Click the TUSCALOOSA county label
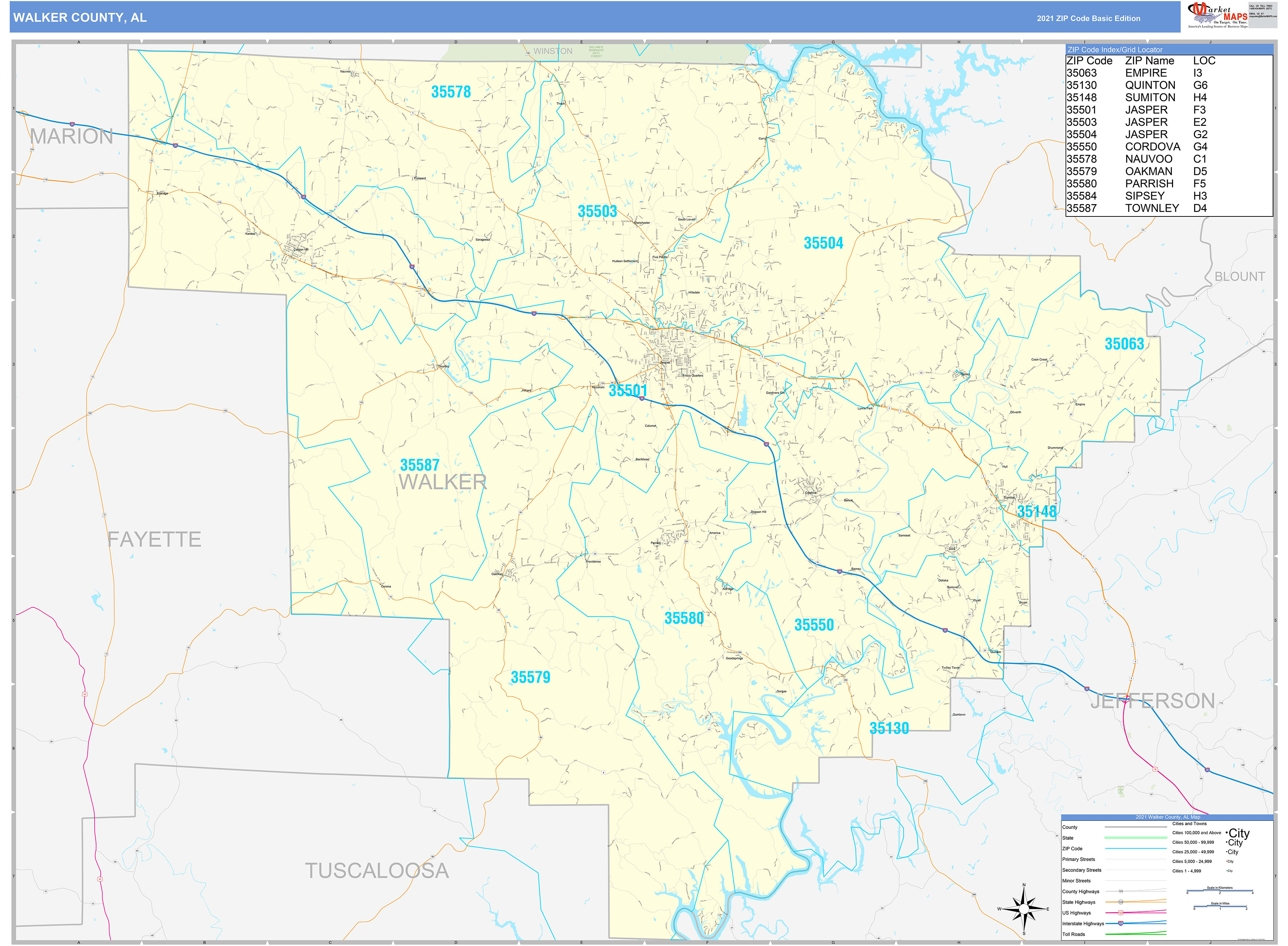Viewport: 1288px width, 946px height. (377, 870)
